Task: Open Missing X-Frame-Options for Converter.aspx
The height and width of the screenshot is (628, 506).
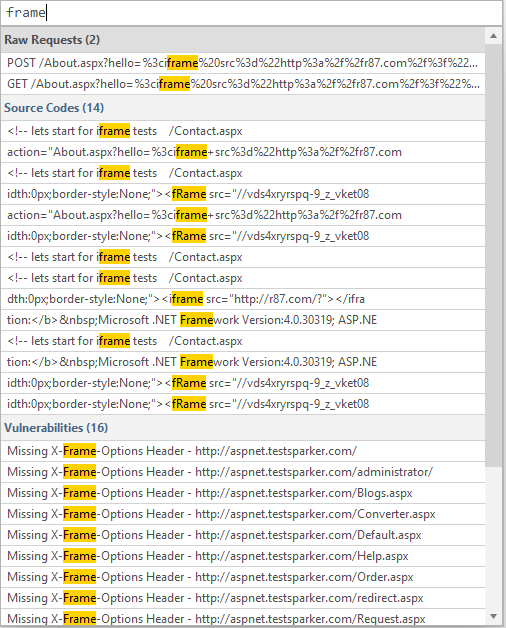Action: pyautogui.click(x=243, y=514)
